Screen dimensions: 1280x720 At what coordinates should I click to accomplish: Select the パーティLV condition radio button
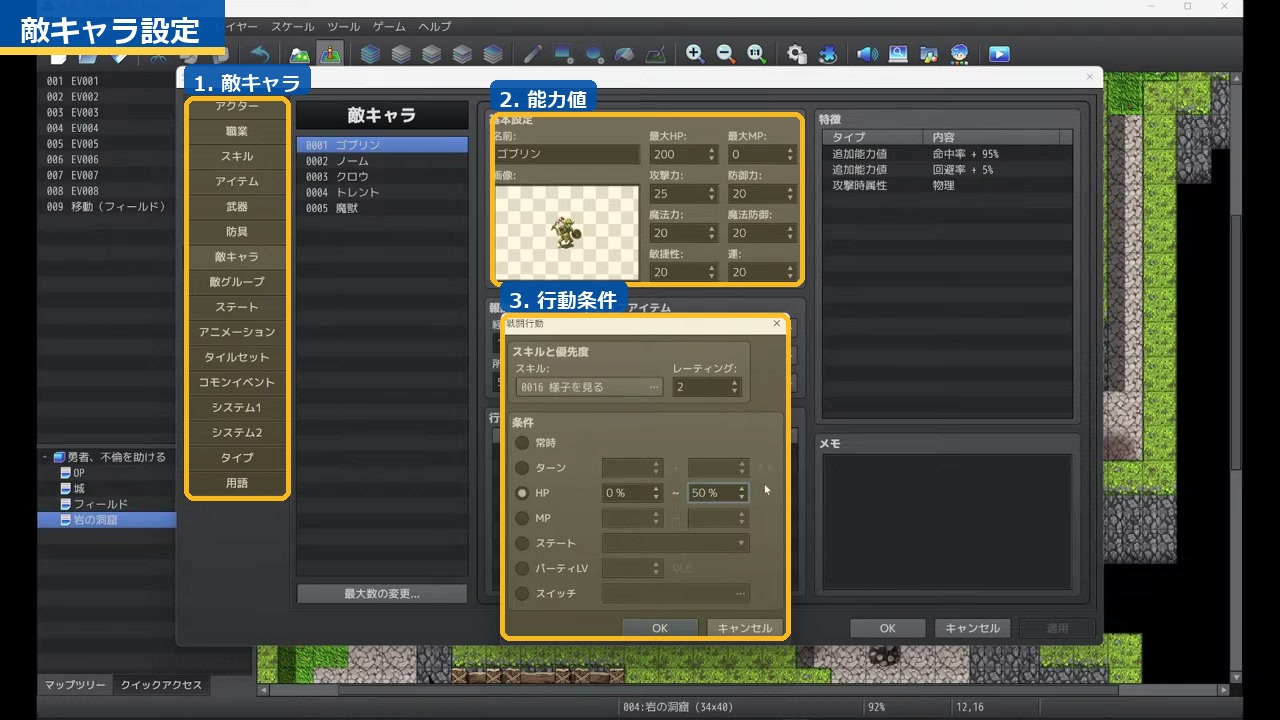point(522,568)
